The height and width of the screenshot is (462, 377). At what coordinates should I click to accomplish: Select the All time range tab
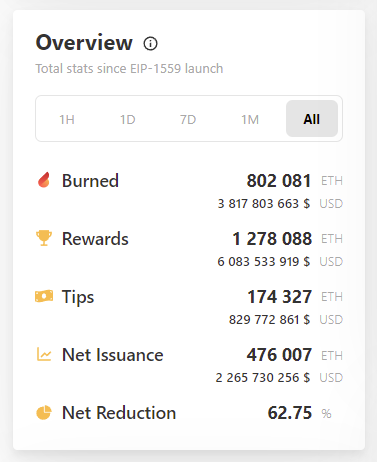point(312,119)
